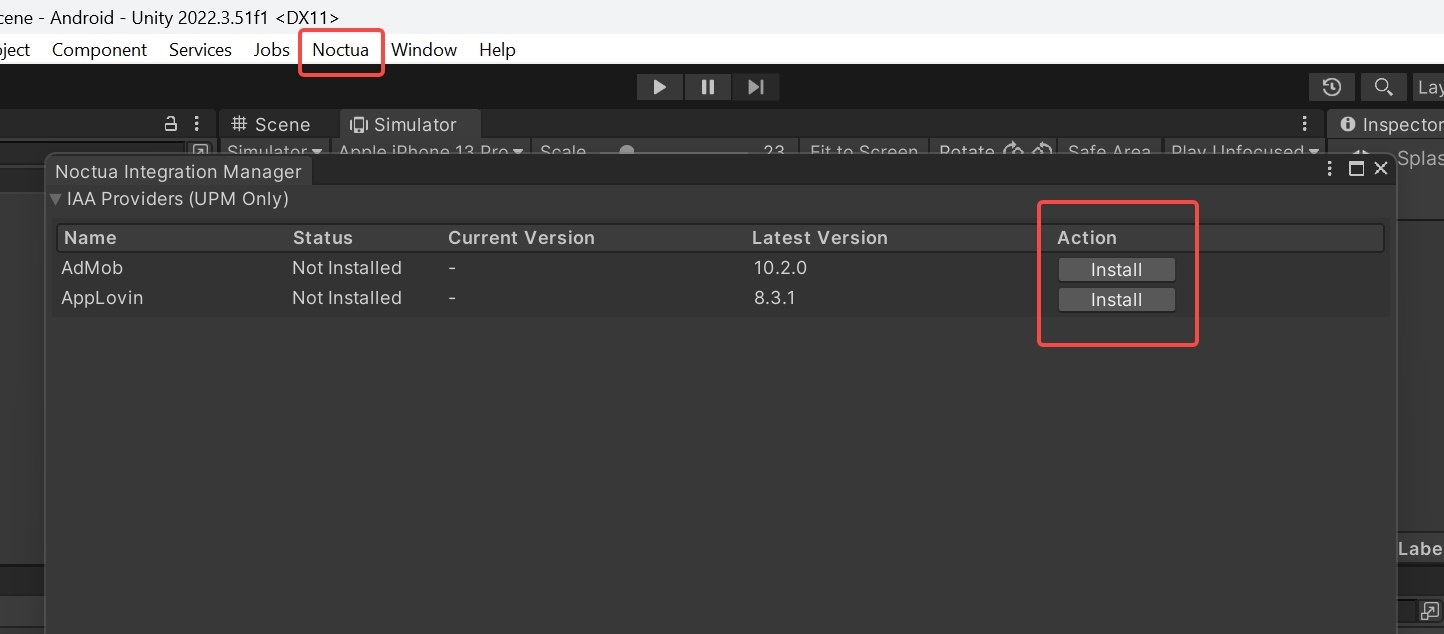1444x634 pixels.
Task: Install the AppLovin provider
Action: [1116, 300]
